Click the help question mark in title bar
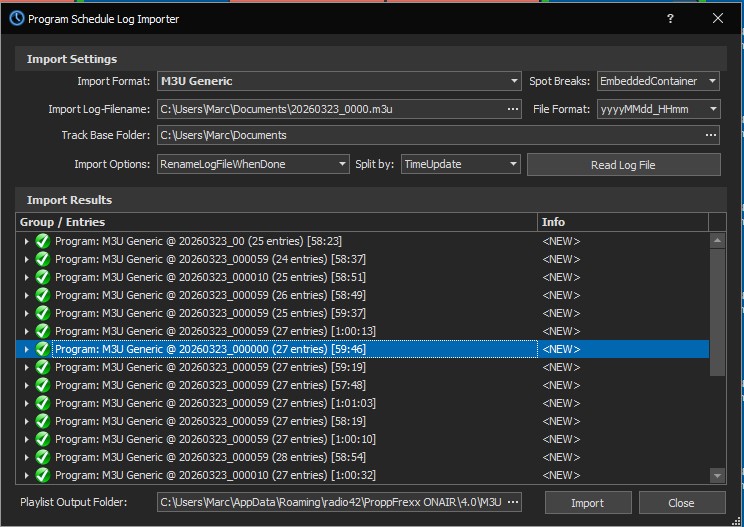 [669, 18]
